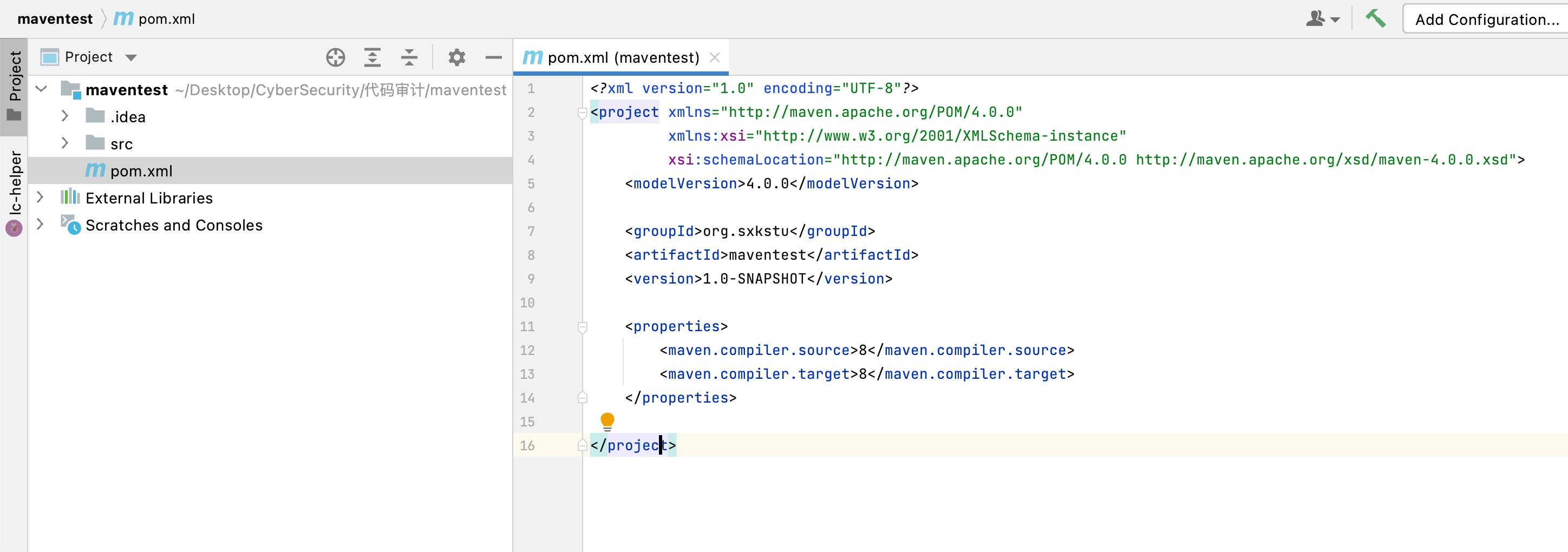Expand the src folder
This screenshot has width=1568, height=552.
[65, 143]
